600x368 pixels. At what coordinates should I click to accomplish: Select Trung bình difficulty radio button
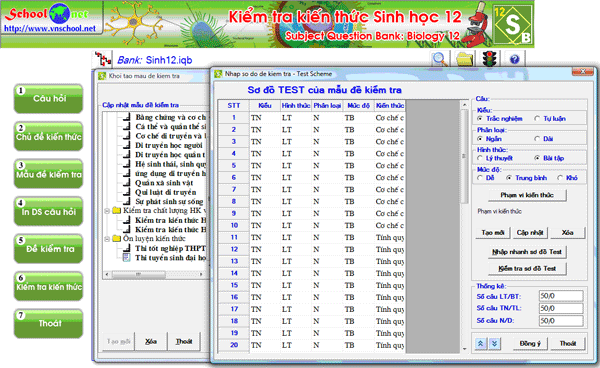(509, 178)
